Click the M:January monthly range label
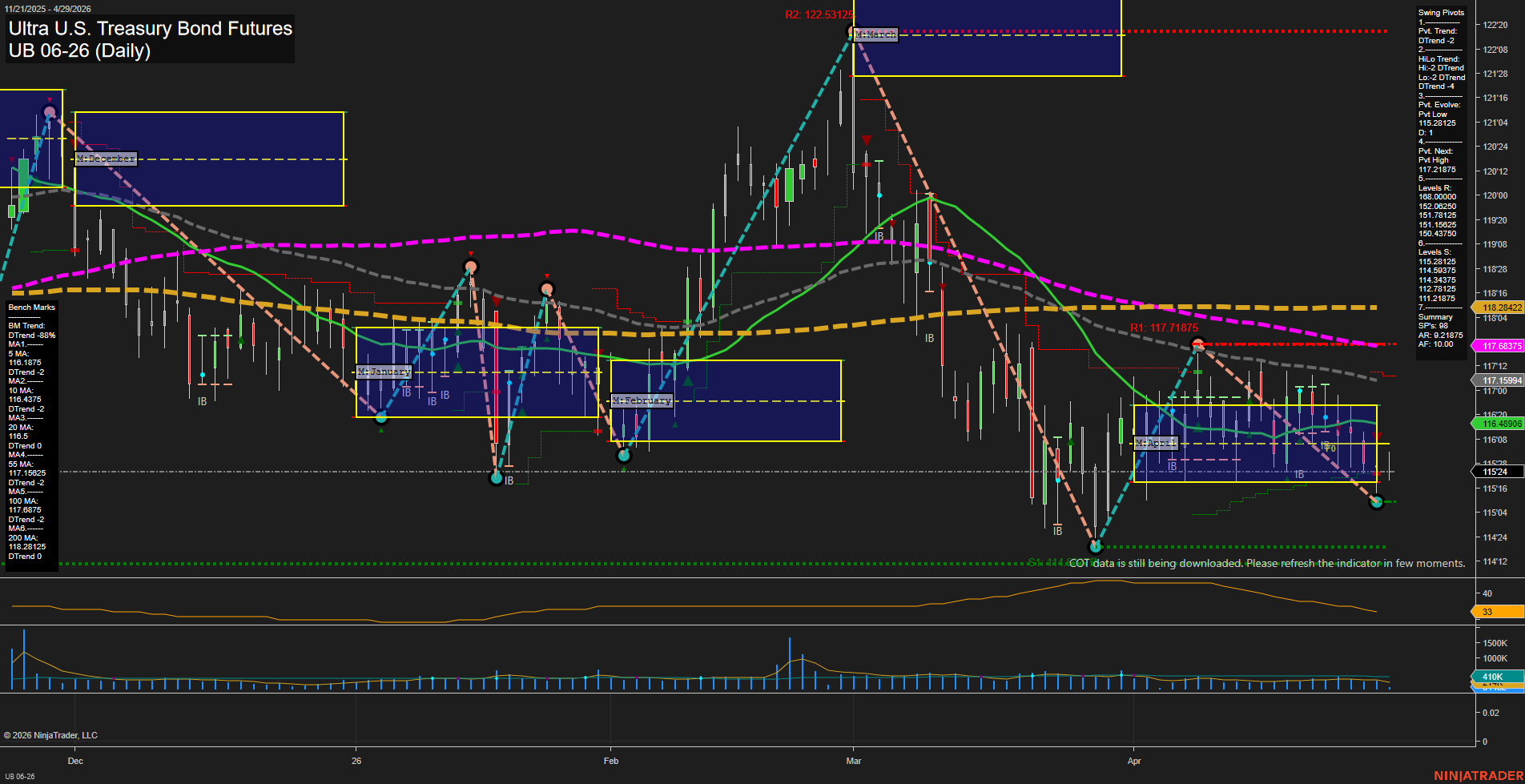This screenshot has width=1525, height=784. pos(384,372)
